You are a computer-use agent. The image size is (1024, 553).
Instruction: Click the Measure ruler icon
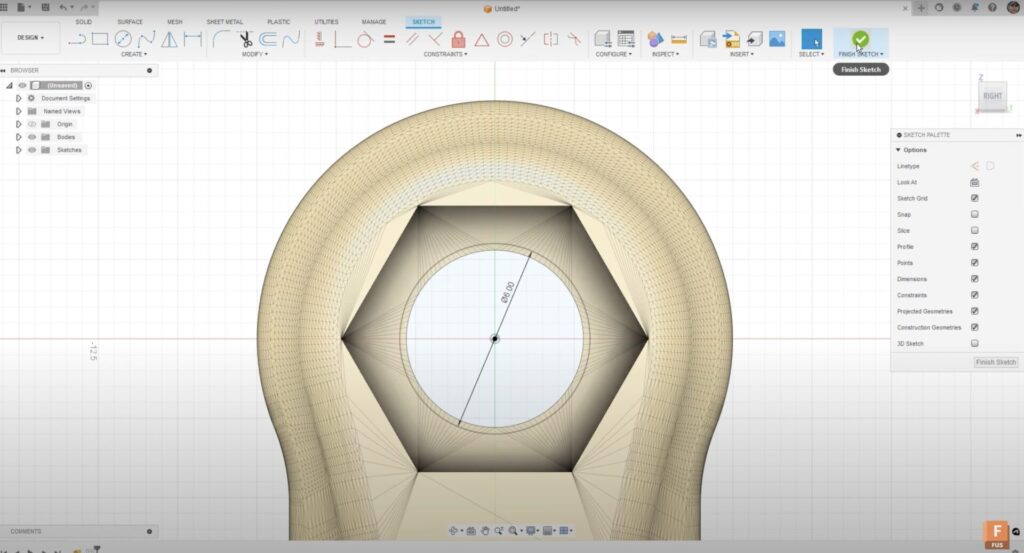click(679, 40)
